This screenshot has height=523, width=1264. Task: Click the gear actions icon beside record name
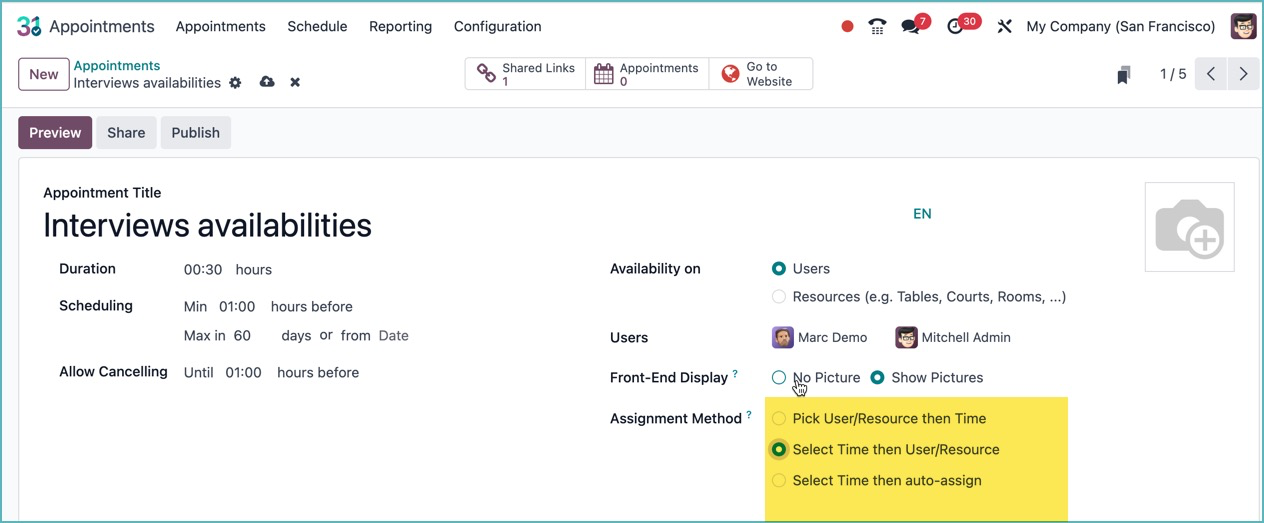click(x=235, y=83)
